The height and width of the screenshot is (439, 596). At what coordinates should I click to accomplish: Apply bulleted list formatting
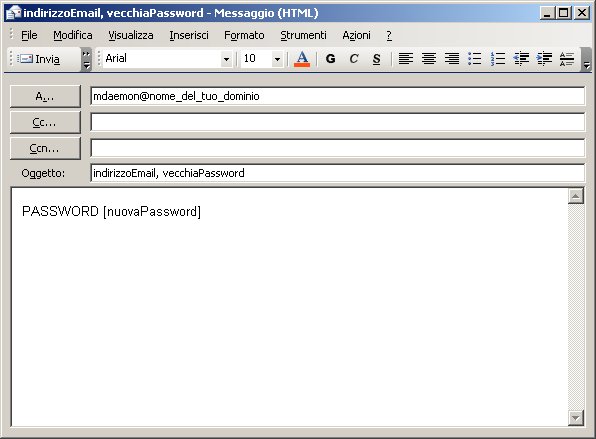475,59
